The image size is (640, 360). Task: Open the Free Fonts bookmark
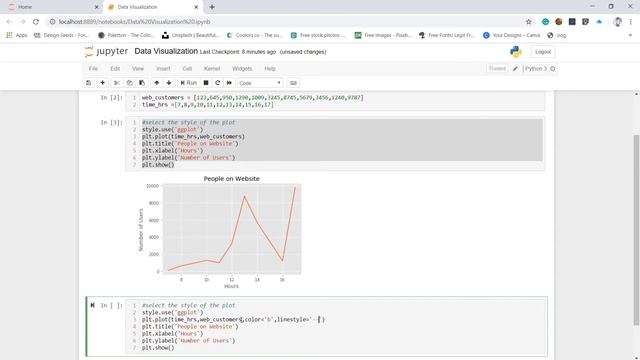click(x=447, y=36)
